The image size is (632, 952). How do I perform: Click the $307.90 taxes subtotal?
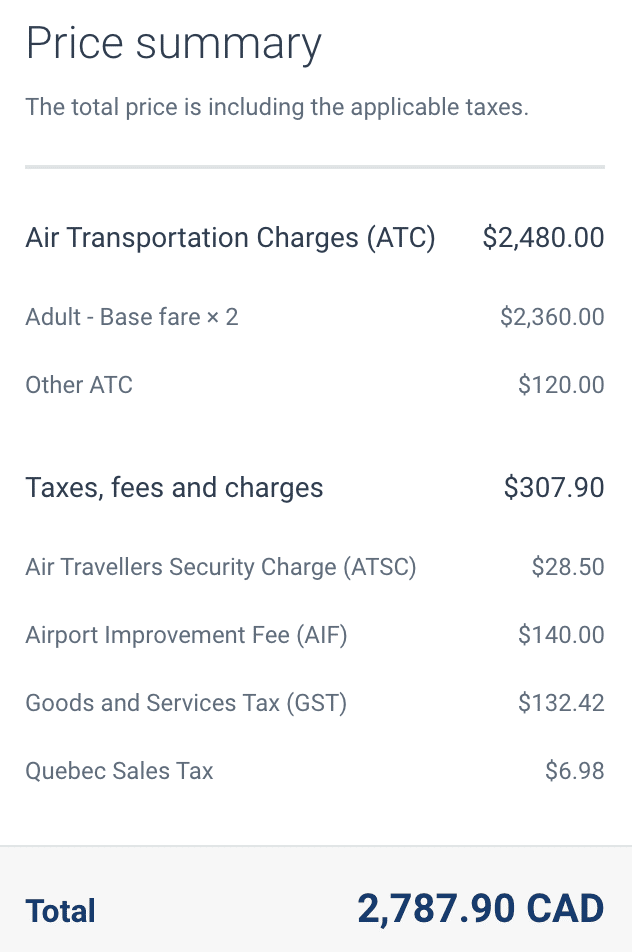[x=554, y=488]
